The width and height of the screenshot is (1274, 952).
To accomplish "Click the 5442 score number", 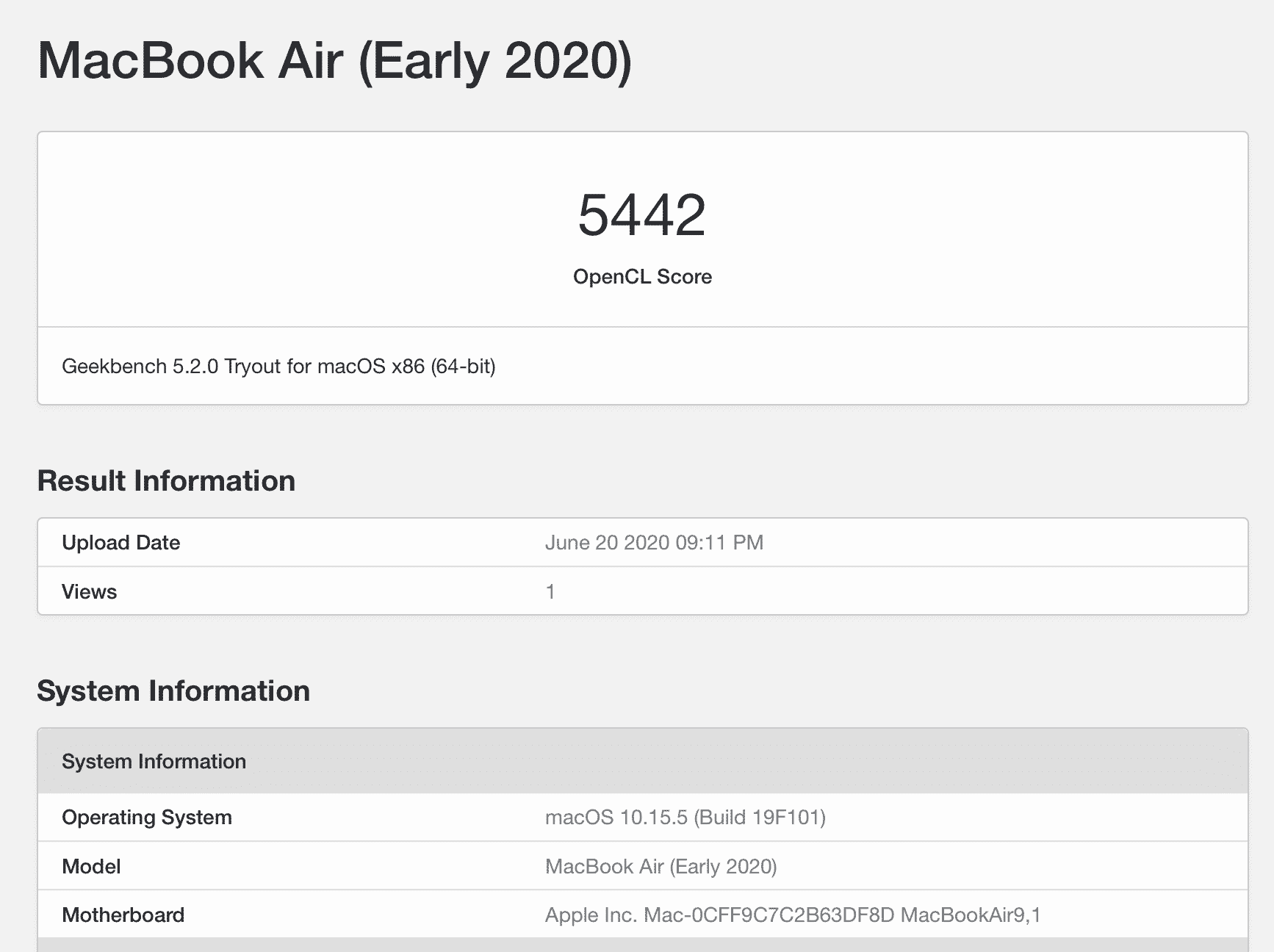I will (x=641, y=215).
